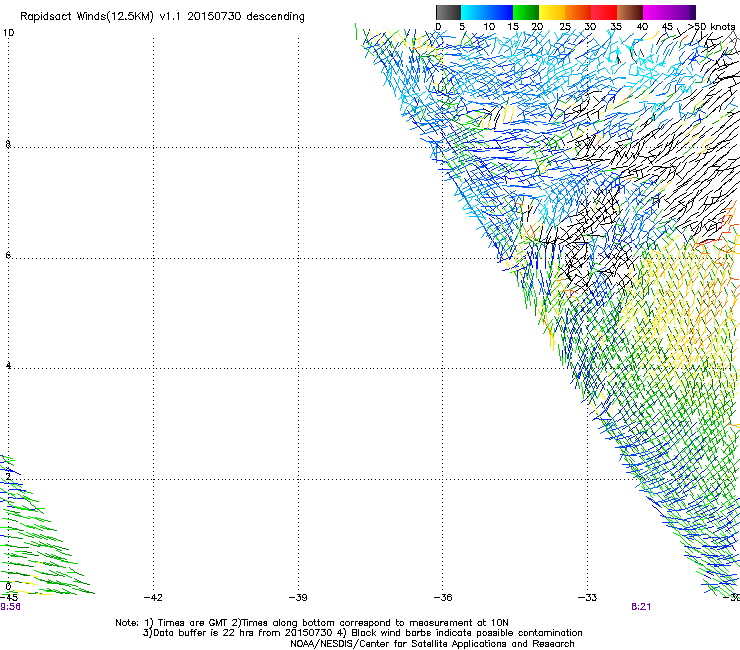Click the latitude '10' label on left axis
740x650 pixels.
[8, 33]
